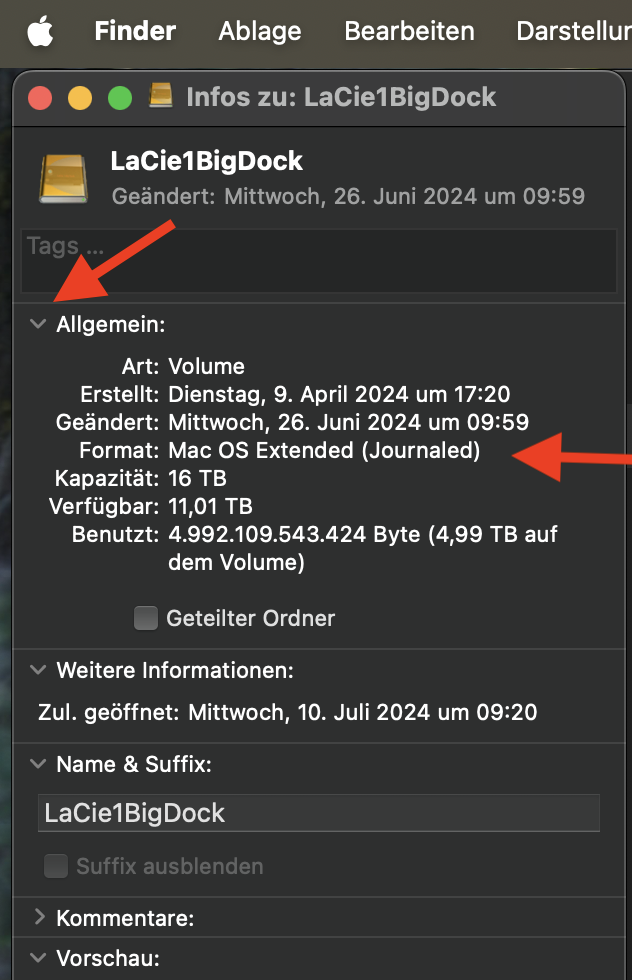Viewport: 632px width, 980px height.
Task: Open the Finder menu
Action: [x=135, y=31]
